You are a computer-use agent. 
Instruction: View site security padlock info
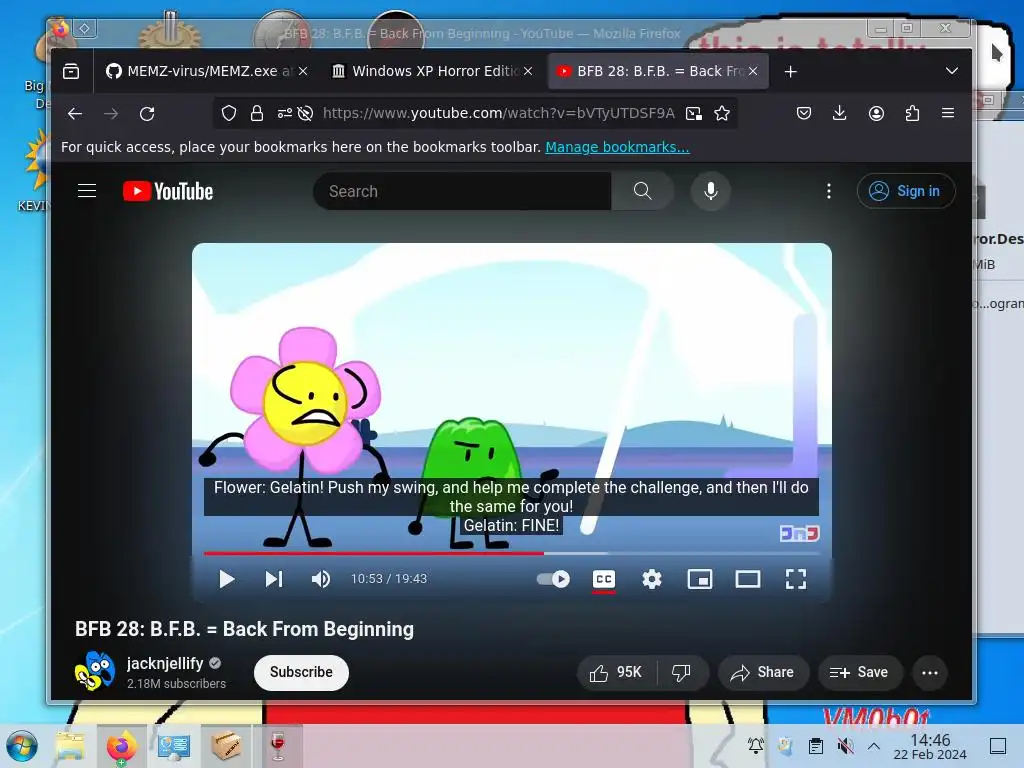click(x=257, y=114)
